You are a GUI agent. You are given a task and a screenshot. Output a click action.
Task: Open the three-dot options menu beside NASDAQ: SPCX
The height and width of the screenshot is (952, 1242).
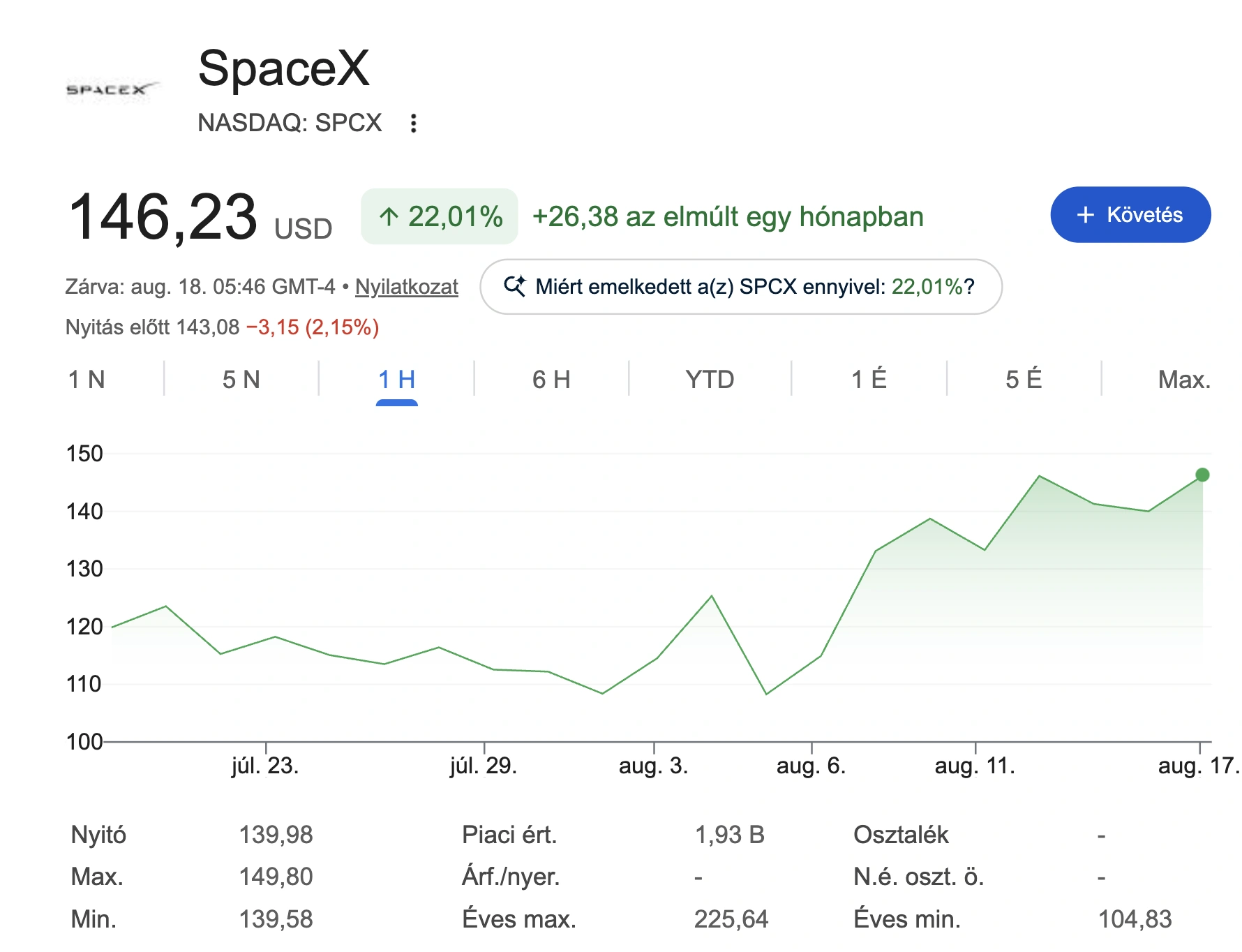(414, 124)
